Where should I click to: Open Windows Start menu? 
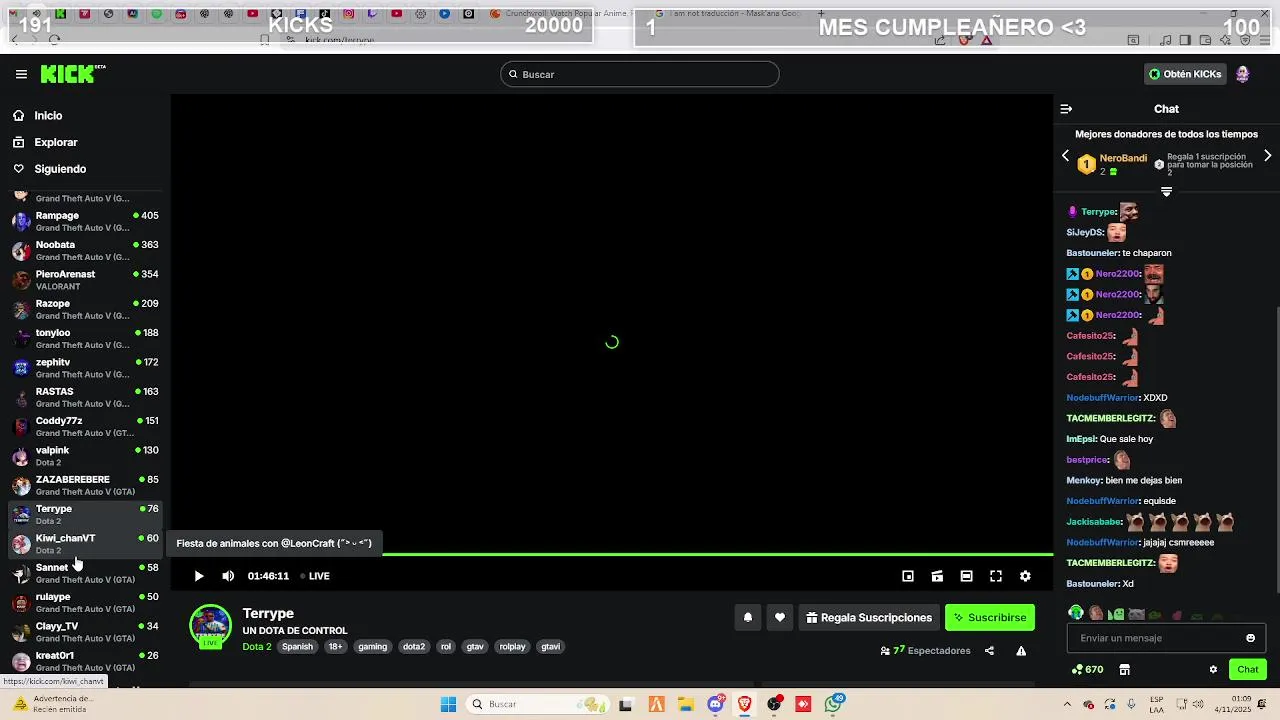(448, 704)
